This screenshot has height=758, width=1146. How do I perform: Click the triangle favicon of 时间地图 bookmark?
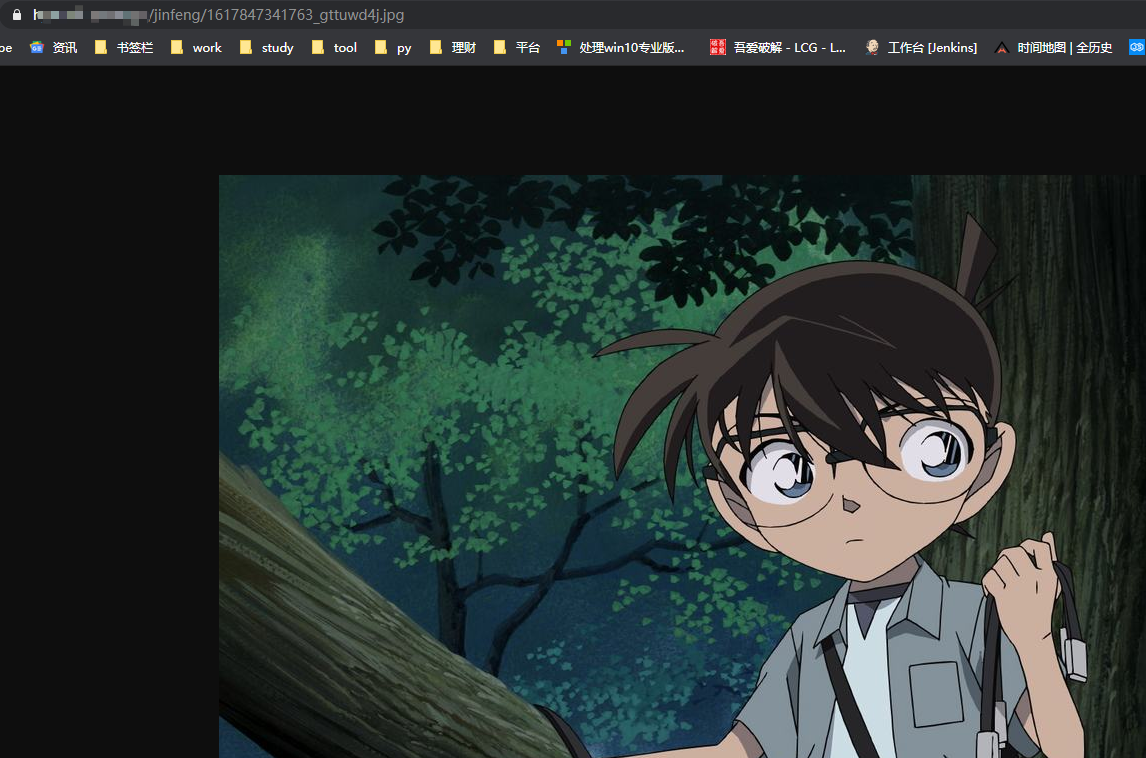click(1001, 47)
